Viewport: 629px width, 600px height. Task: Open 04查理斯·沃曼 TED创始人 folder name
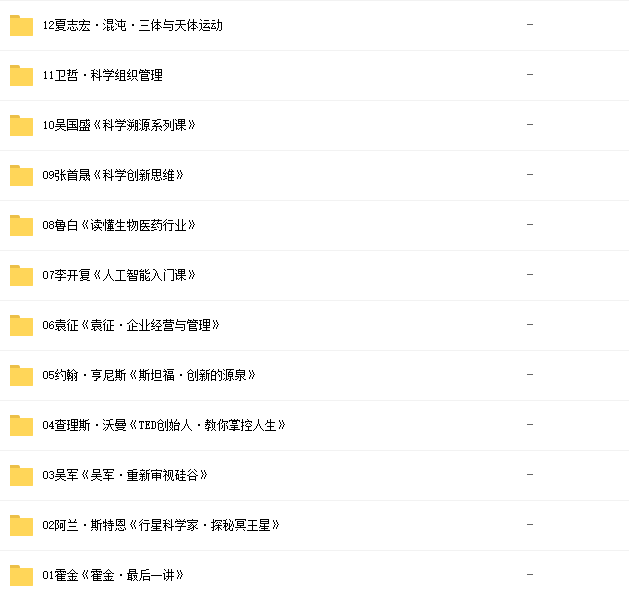[x=164, y=425]
